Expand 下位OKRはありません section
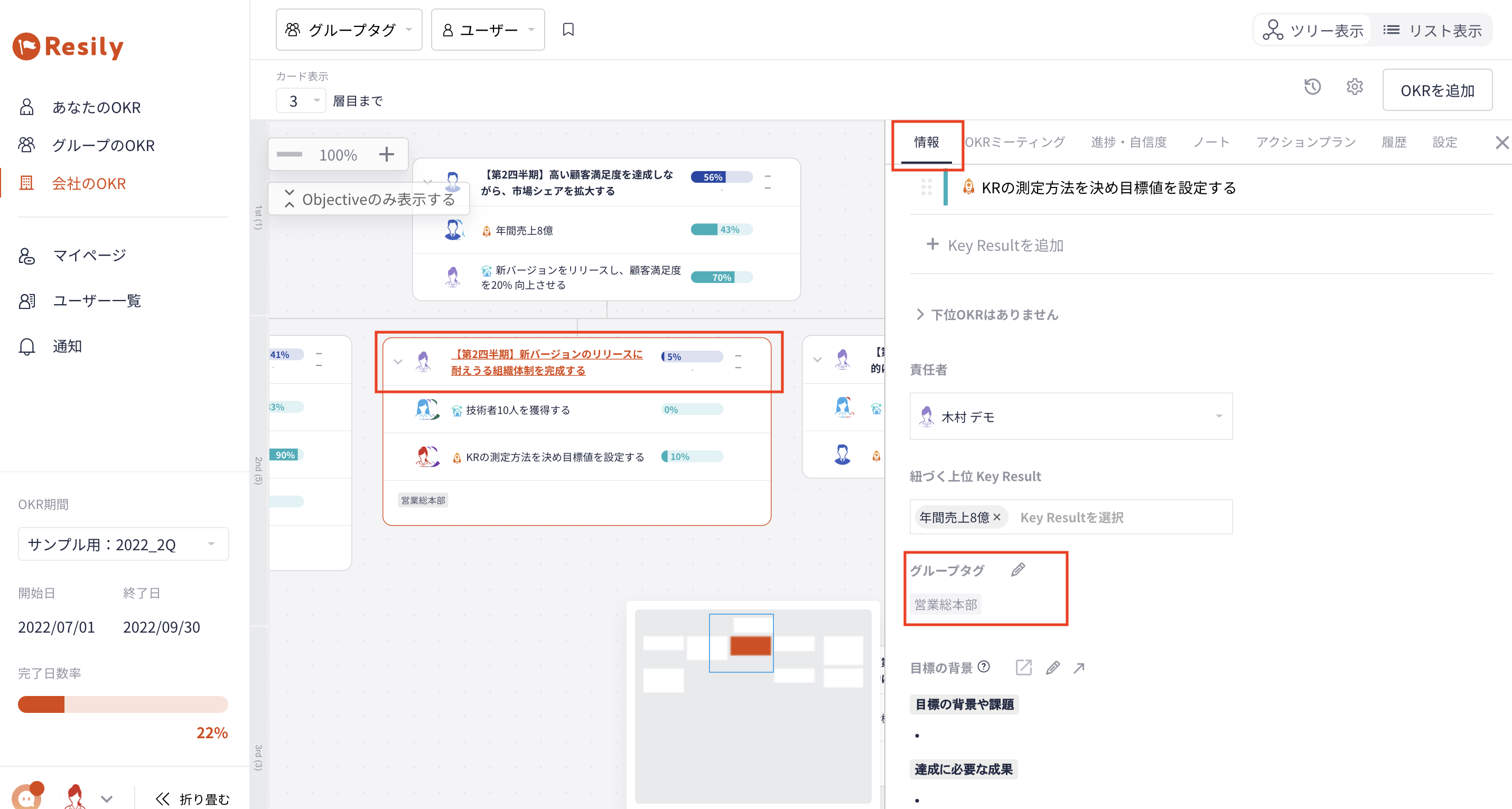This screenshot has width=1512, height=809. point(988,314)
